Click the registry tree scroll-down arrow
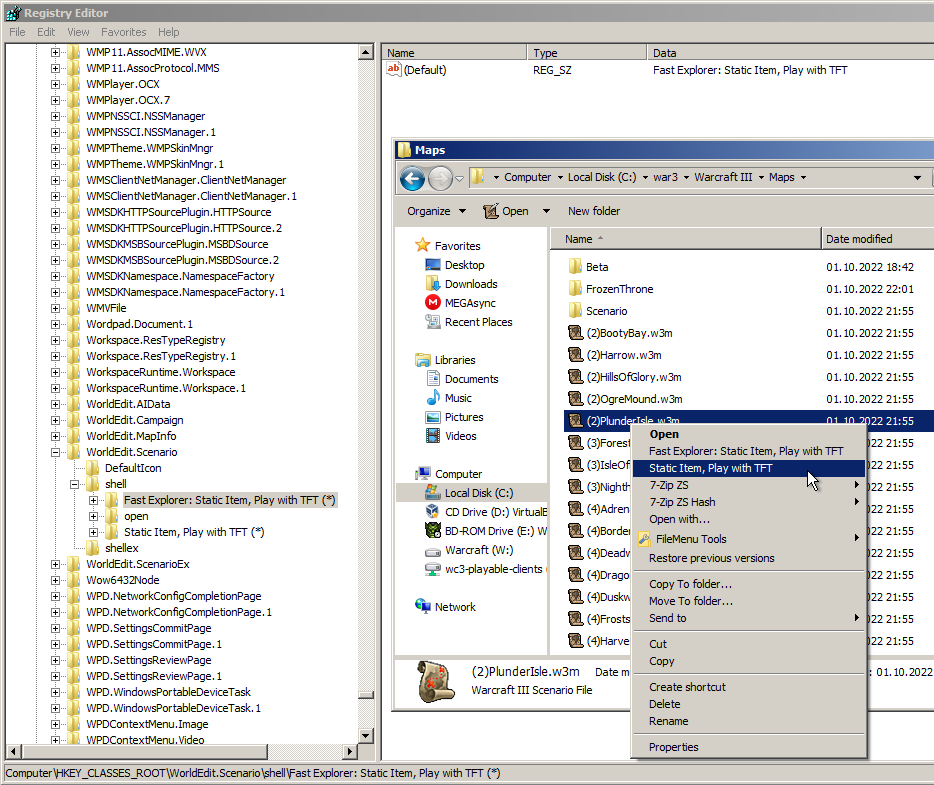This screenshot has width=934, height=785. [x=366, y=736]
